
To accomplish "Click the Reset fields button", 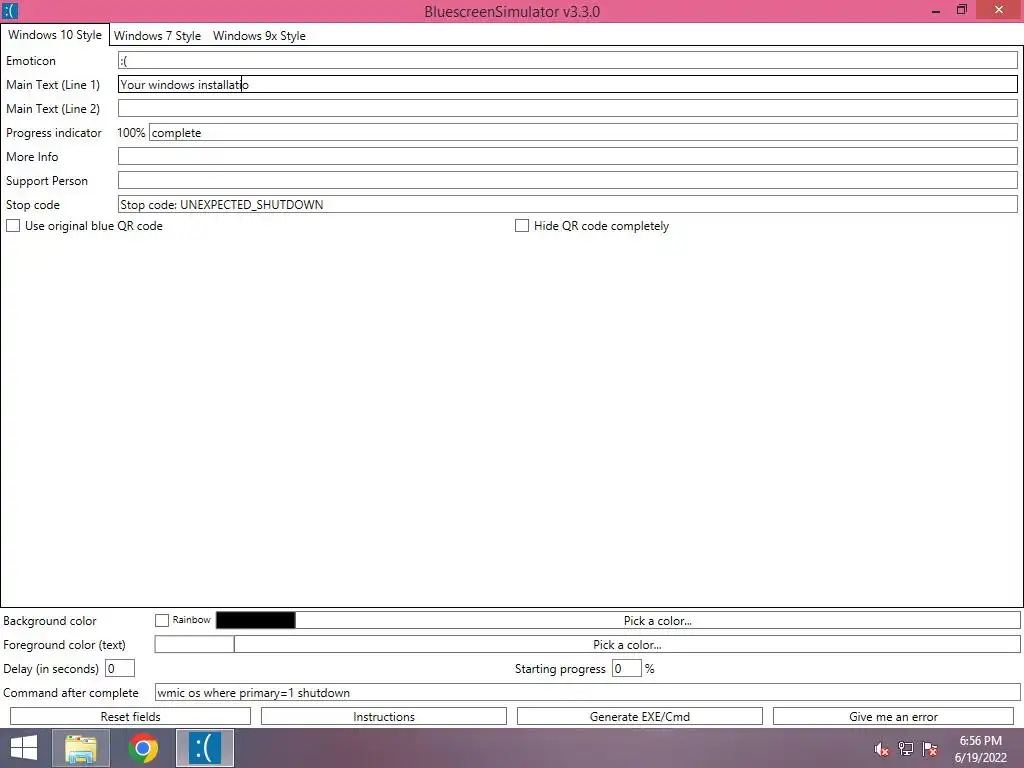I will pyautogui.click(x=131, y=716).
